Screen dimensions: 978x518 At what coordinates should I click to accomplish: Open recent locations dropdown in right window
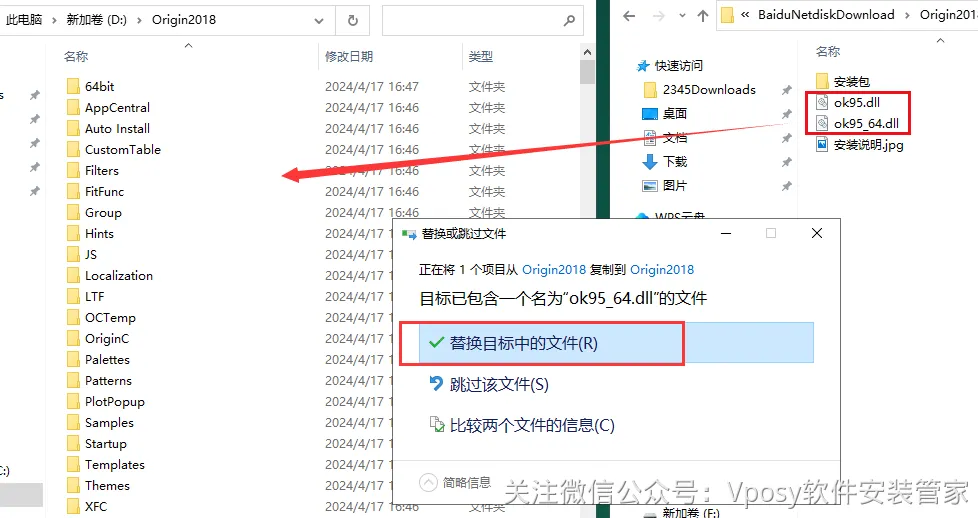682,16
